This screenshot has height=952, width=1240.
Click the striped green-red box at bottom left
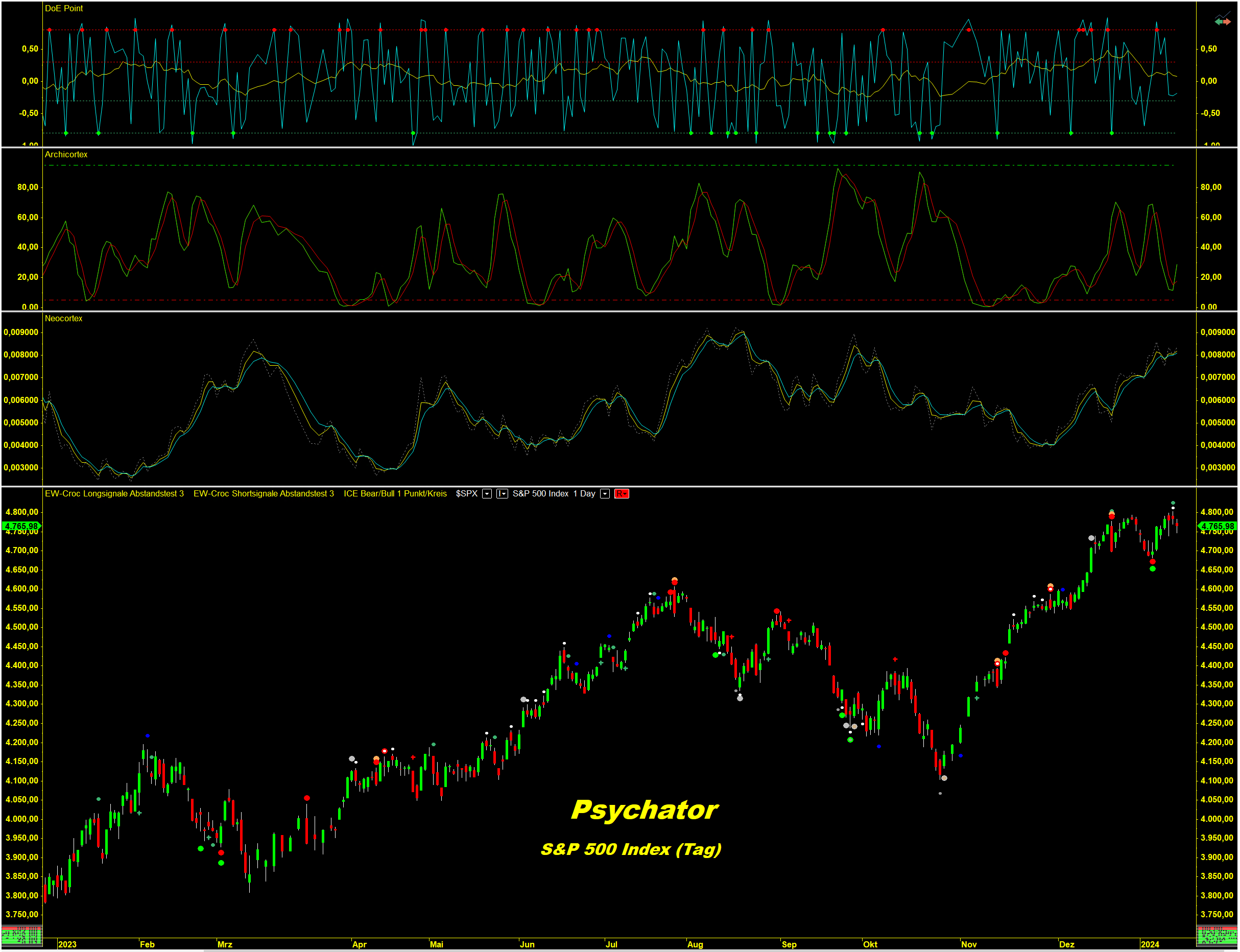[x=21, y=936]
